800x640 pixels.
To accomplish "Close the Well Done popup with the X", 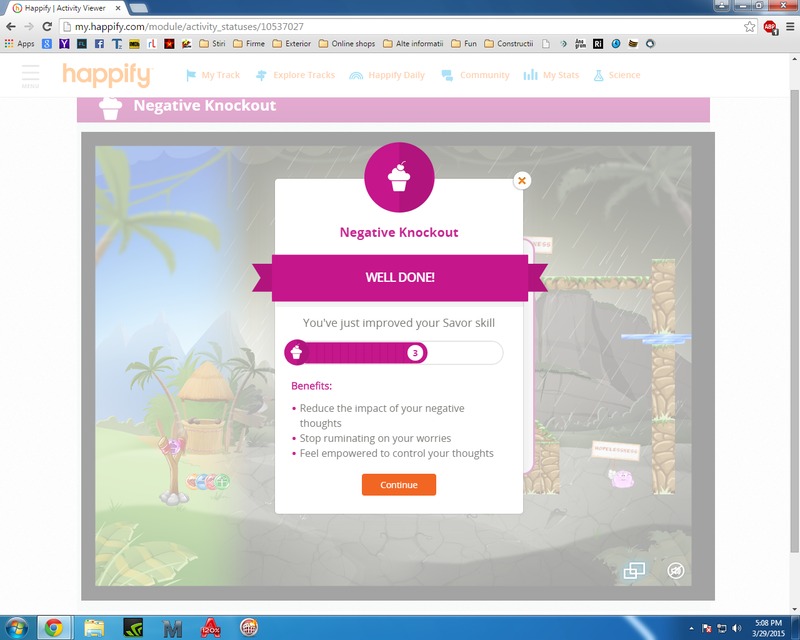I will (521, 180).
